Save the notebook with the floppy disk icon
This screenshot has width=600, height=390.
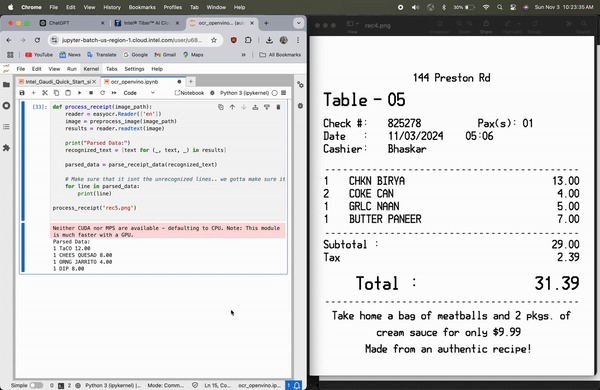(x=22, y=93)
